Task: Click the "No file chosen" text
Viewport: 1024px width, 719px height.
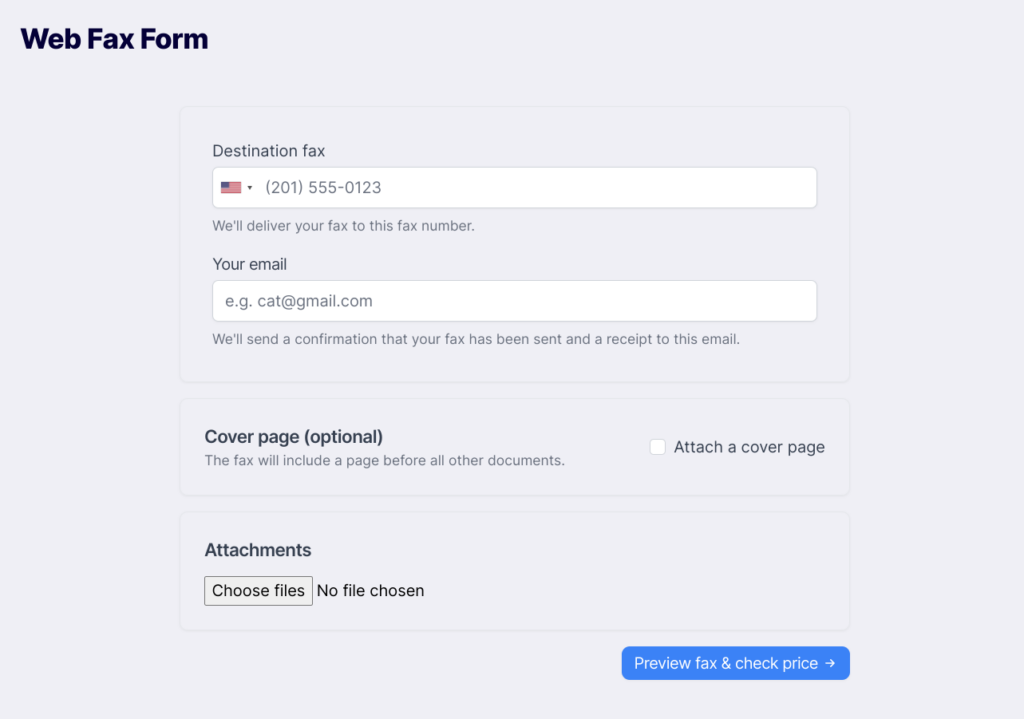Action: (370, 590)
